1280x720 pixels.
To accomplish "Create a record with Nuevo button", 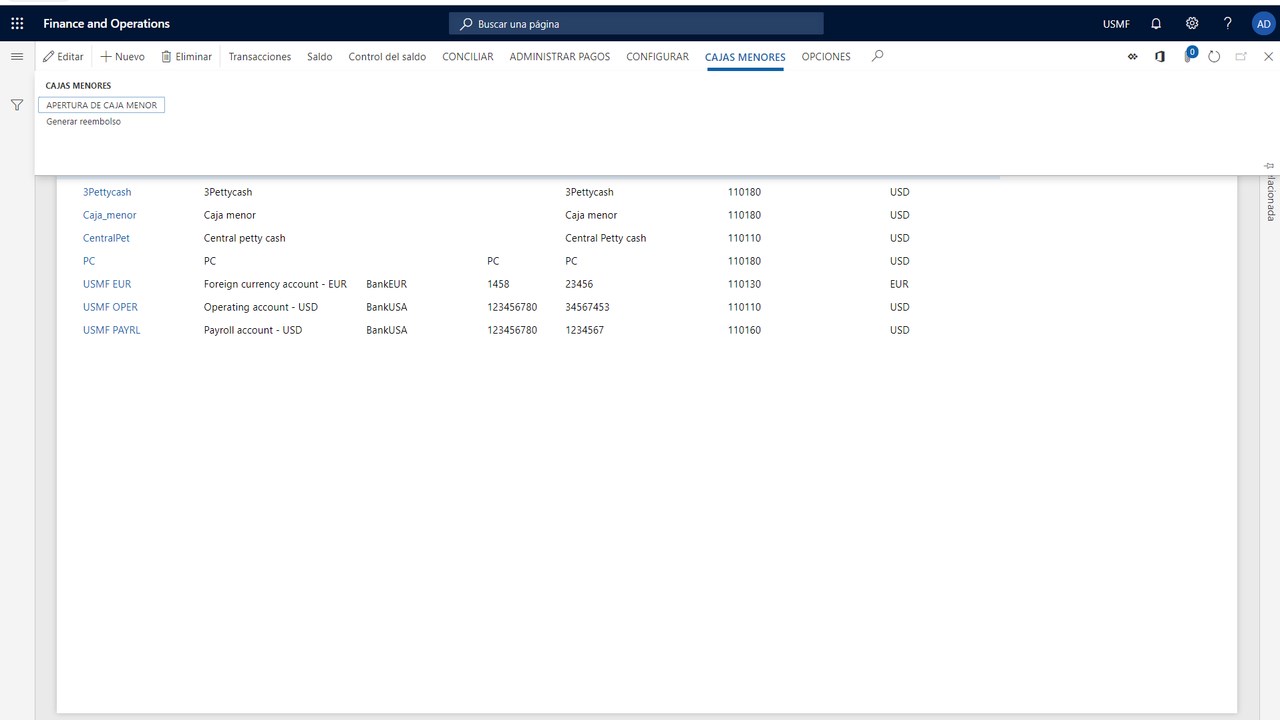I will point(123,57).
